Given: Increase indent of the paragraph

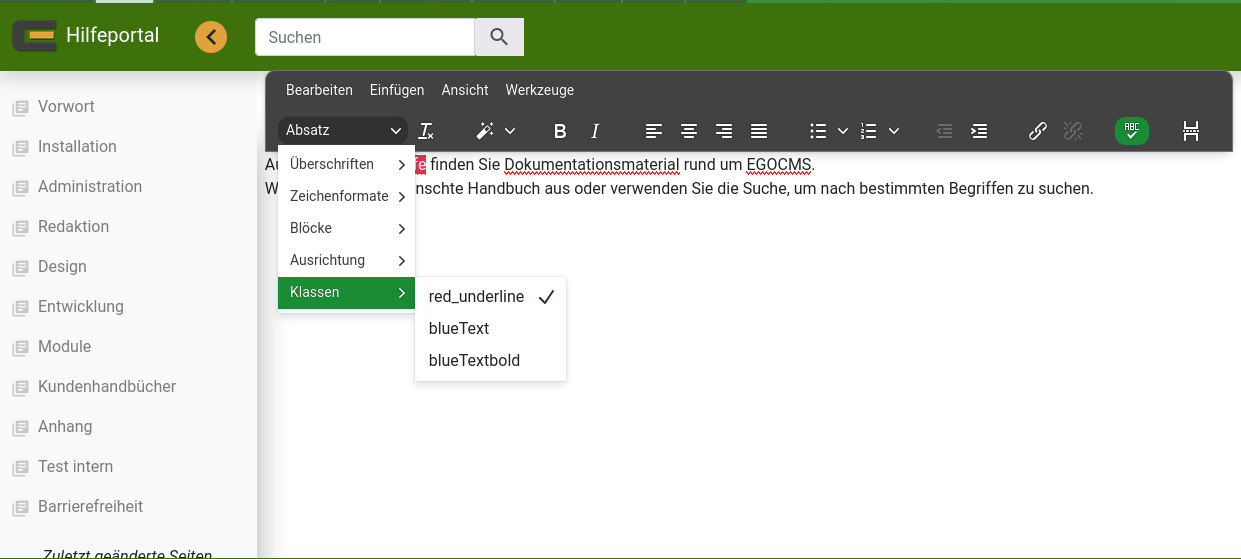Looking at the screenshot, I should click(979, 131).
